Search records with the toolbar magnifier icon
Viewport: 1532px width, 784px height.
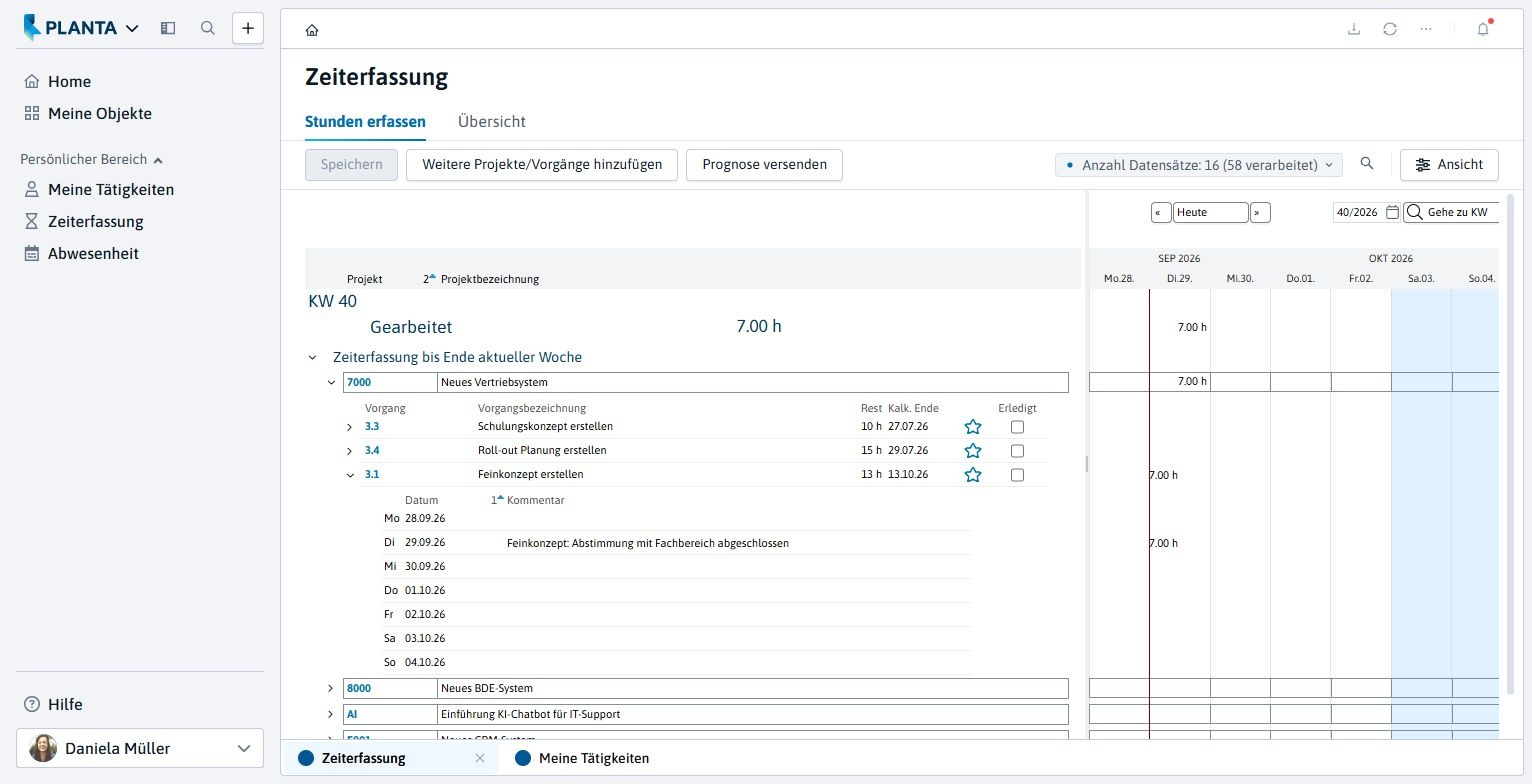pos(1367,164)
